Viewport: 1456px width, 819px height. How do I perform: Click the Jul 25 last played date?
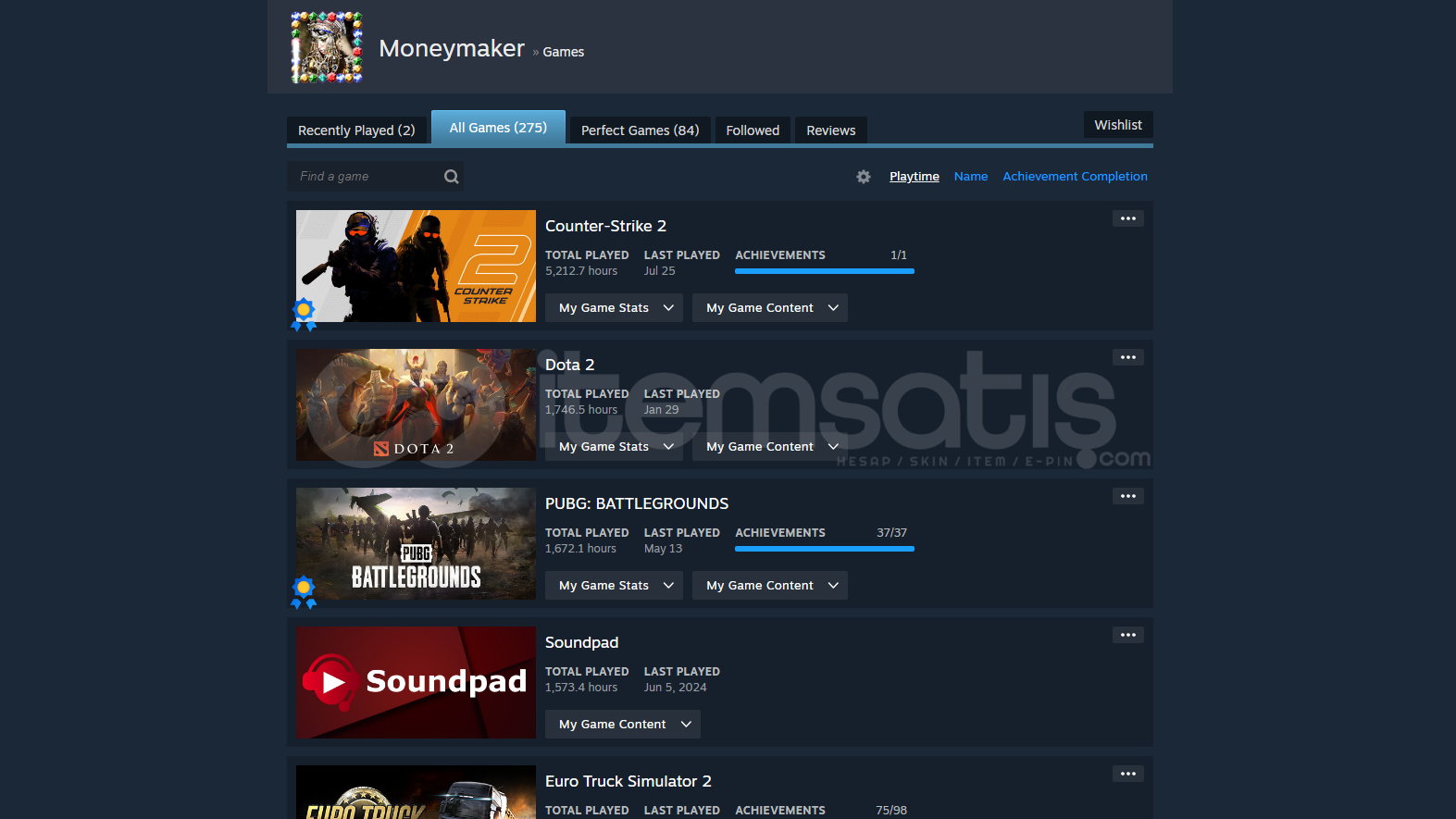click(660, 271)
